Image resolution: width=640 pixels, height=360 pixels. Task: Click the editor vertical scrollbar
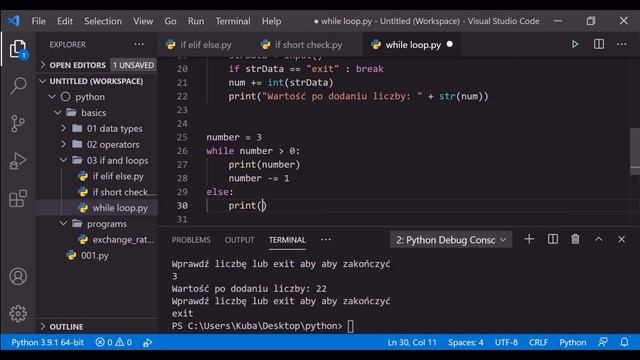coord(635,151)
